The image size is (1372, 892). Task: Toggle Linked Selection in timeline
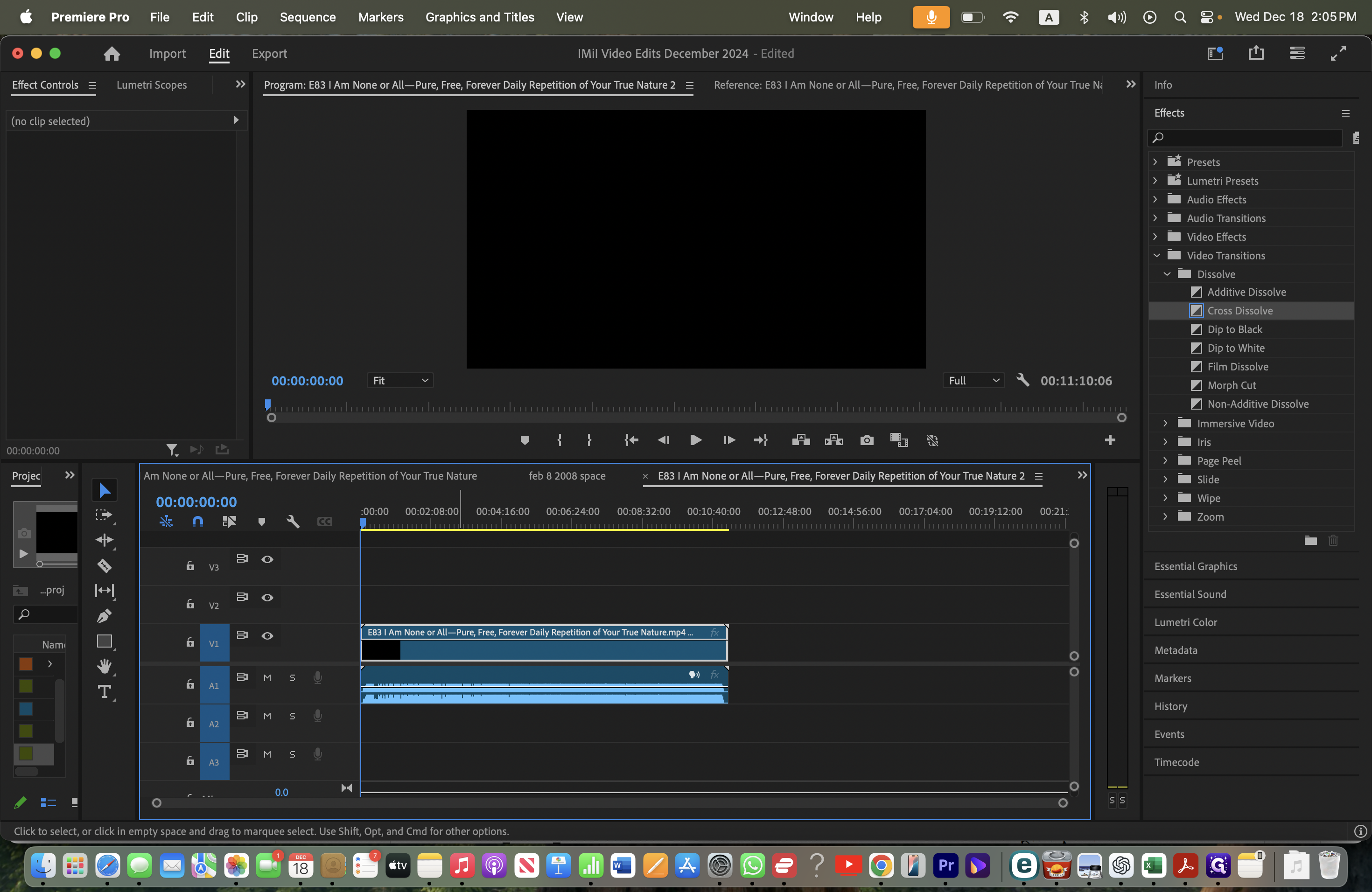[230, 522]
